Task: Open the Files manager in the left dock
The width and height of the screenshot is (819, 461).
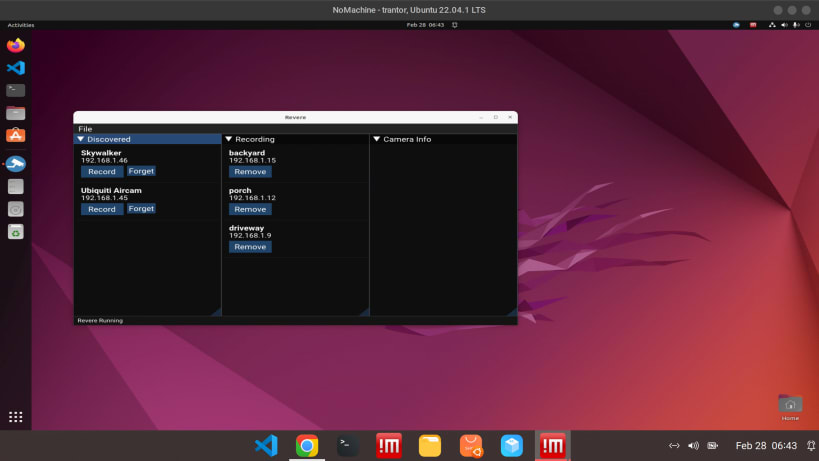Action: coord(16,113)
